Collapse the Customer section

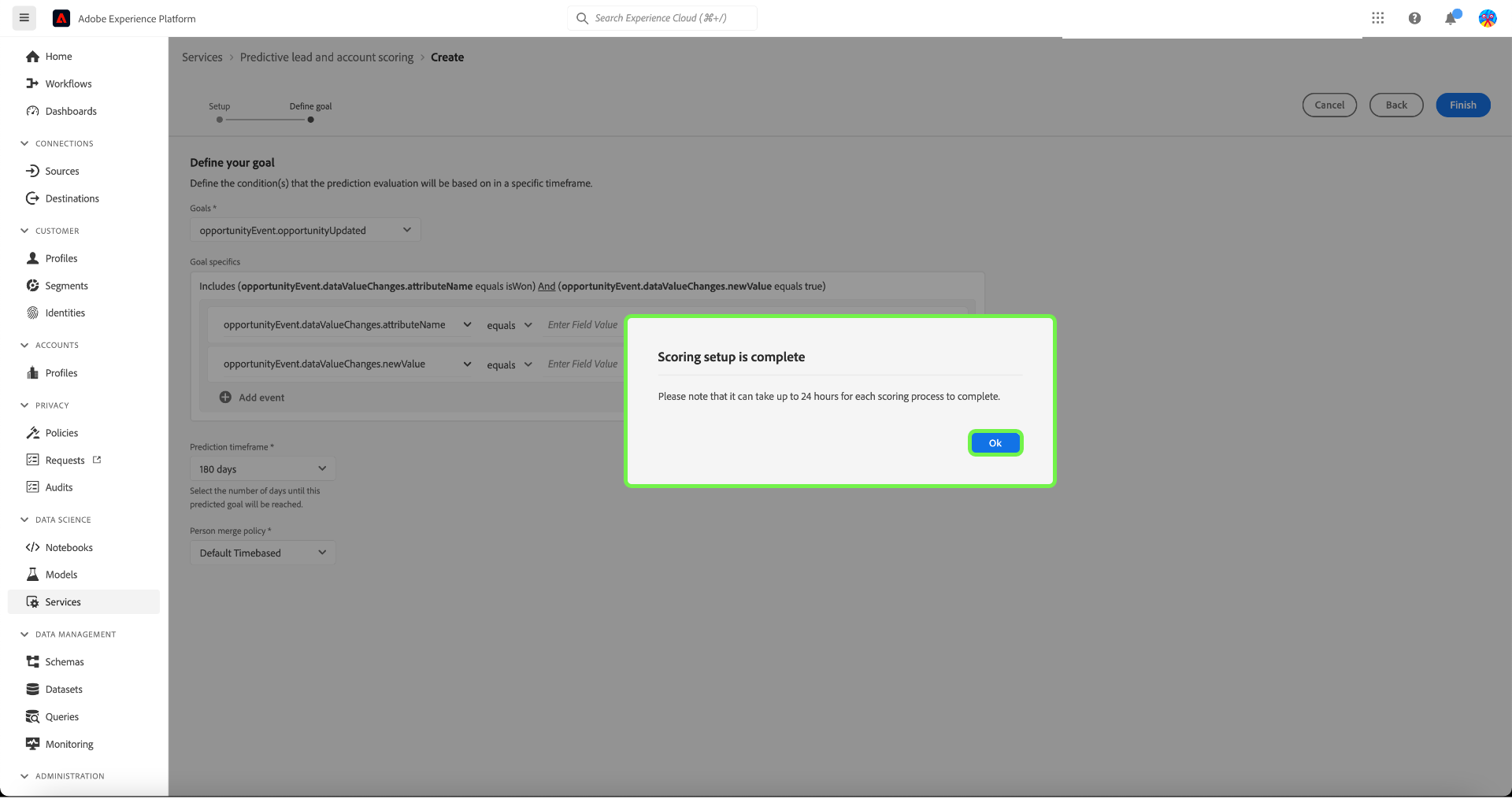point(24,231)
